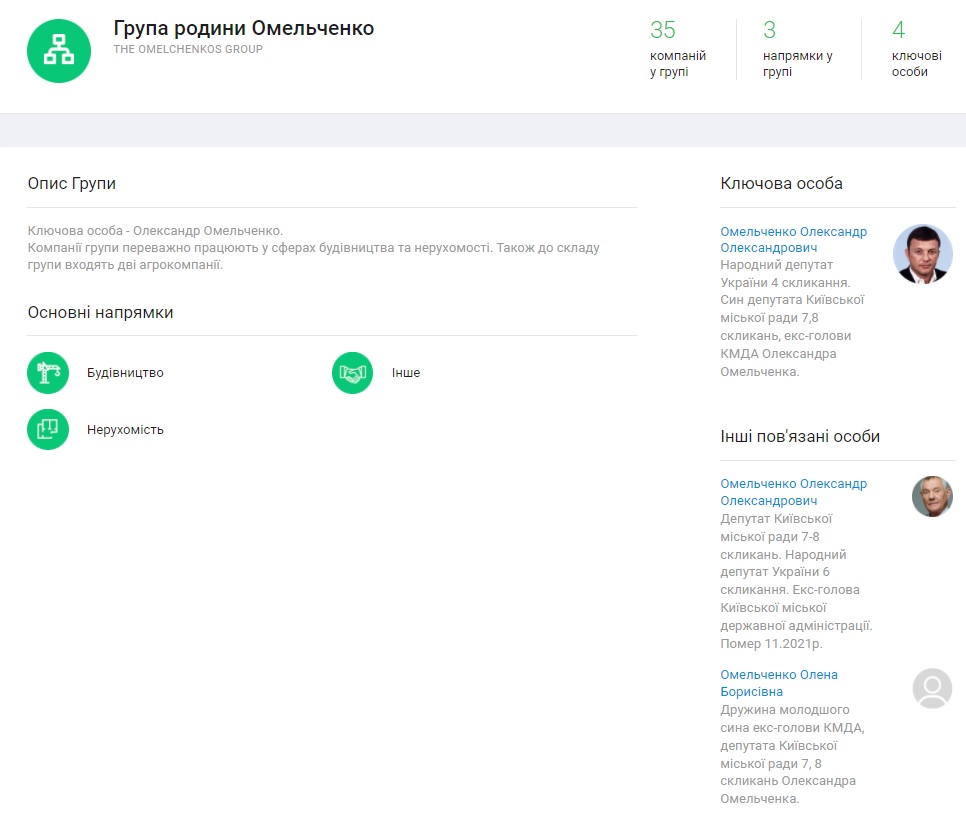Click THE OMELCHENKOS GROUP subtitle

[x=188, y=49]
